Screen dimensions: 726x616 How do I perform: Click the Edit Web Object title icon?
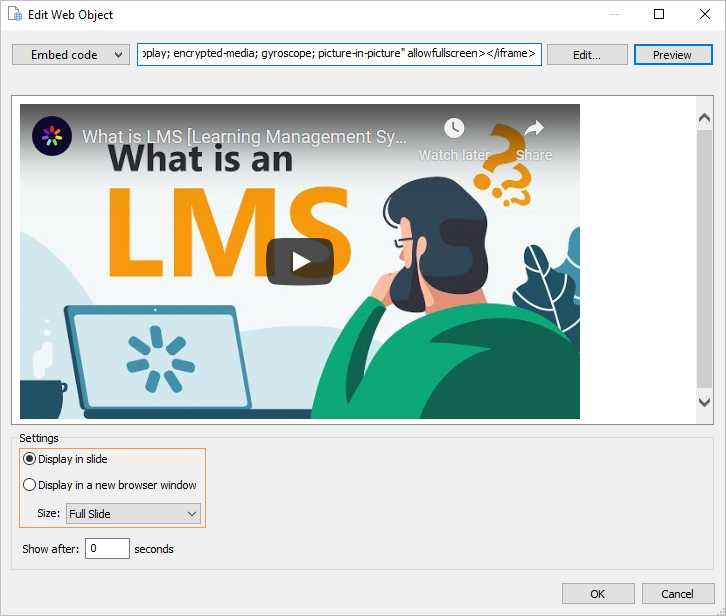point(15,14)
